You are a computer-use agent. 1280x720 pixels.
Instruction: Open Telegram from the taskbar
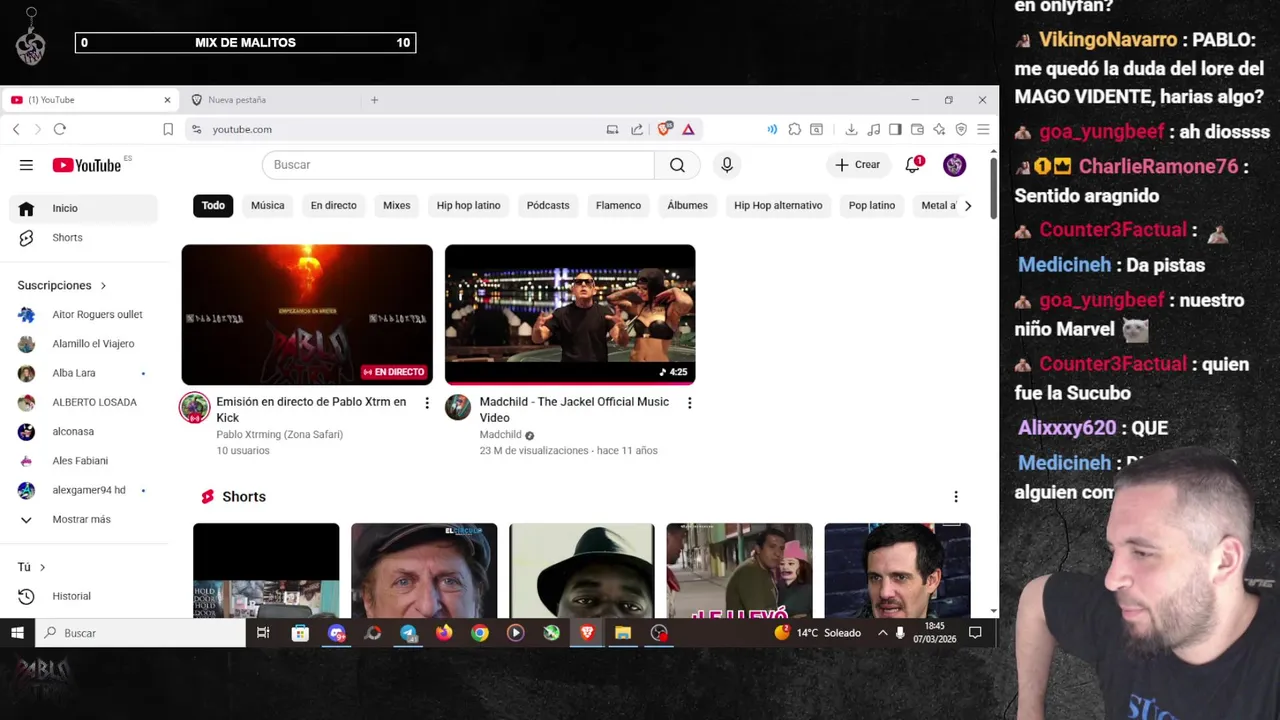[408, 633]
